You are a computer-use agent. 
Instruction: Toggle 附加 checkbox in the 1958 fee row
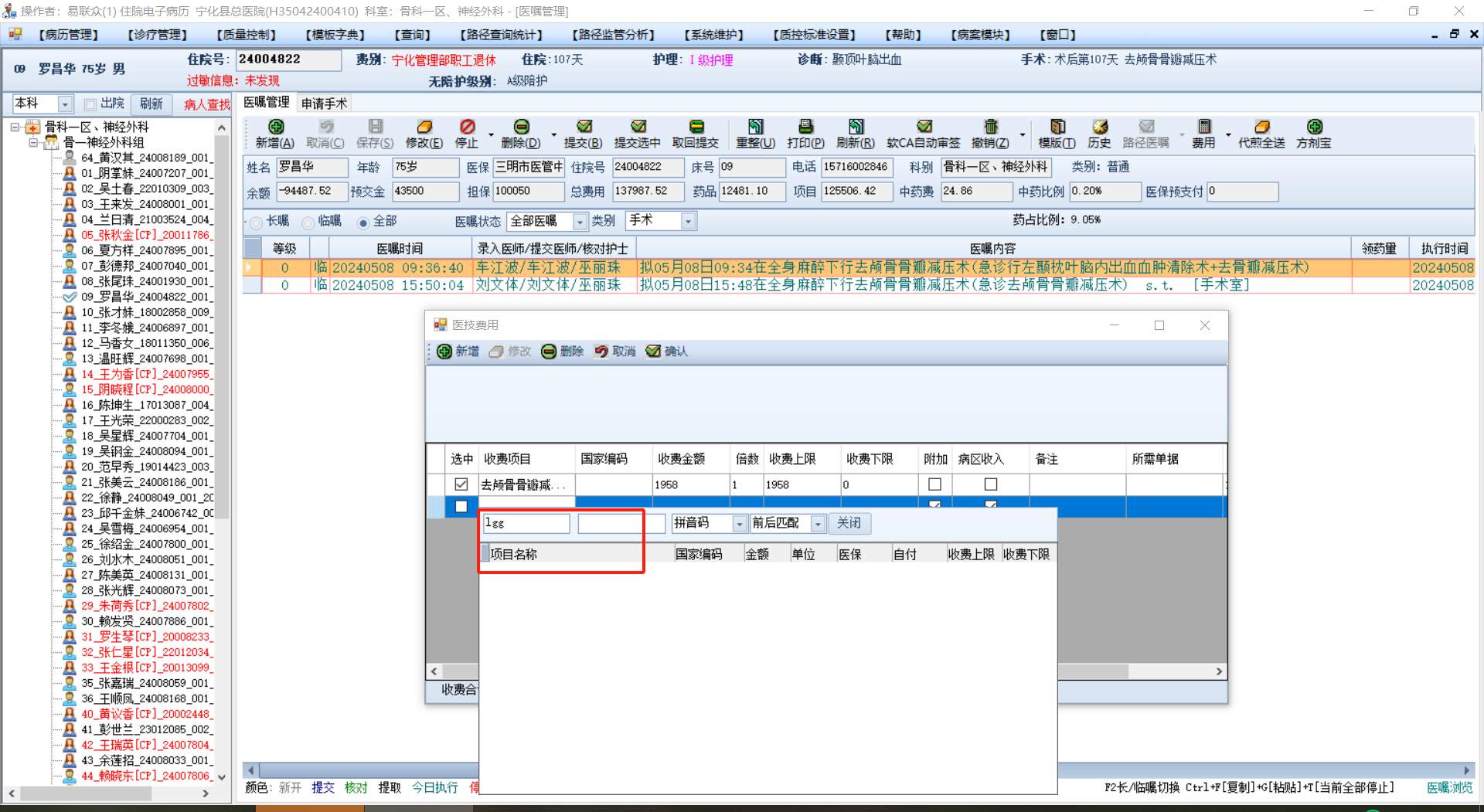coord(934,484)
